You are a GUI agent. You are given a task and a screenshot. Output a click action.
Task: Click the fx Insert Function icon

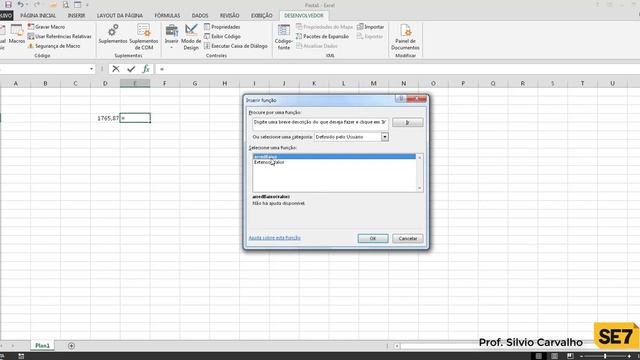146,69
